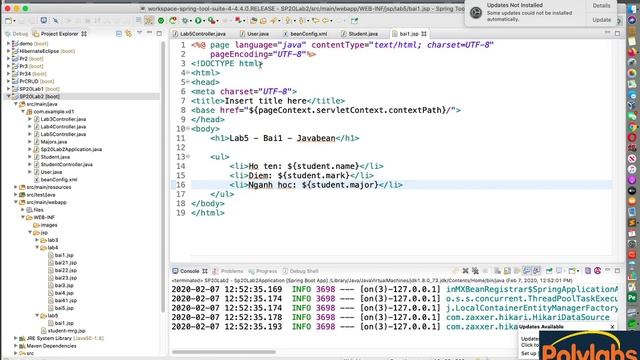Screen dimensions: 640x360
Task: Maximize the Console panel
Action: pos(617,271)
